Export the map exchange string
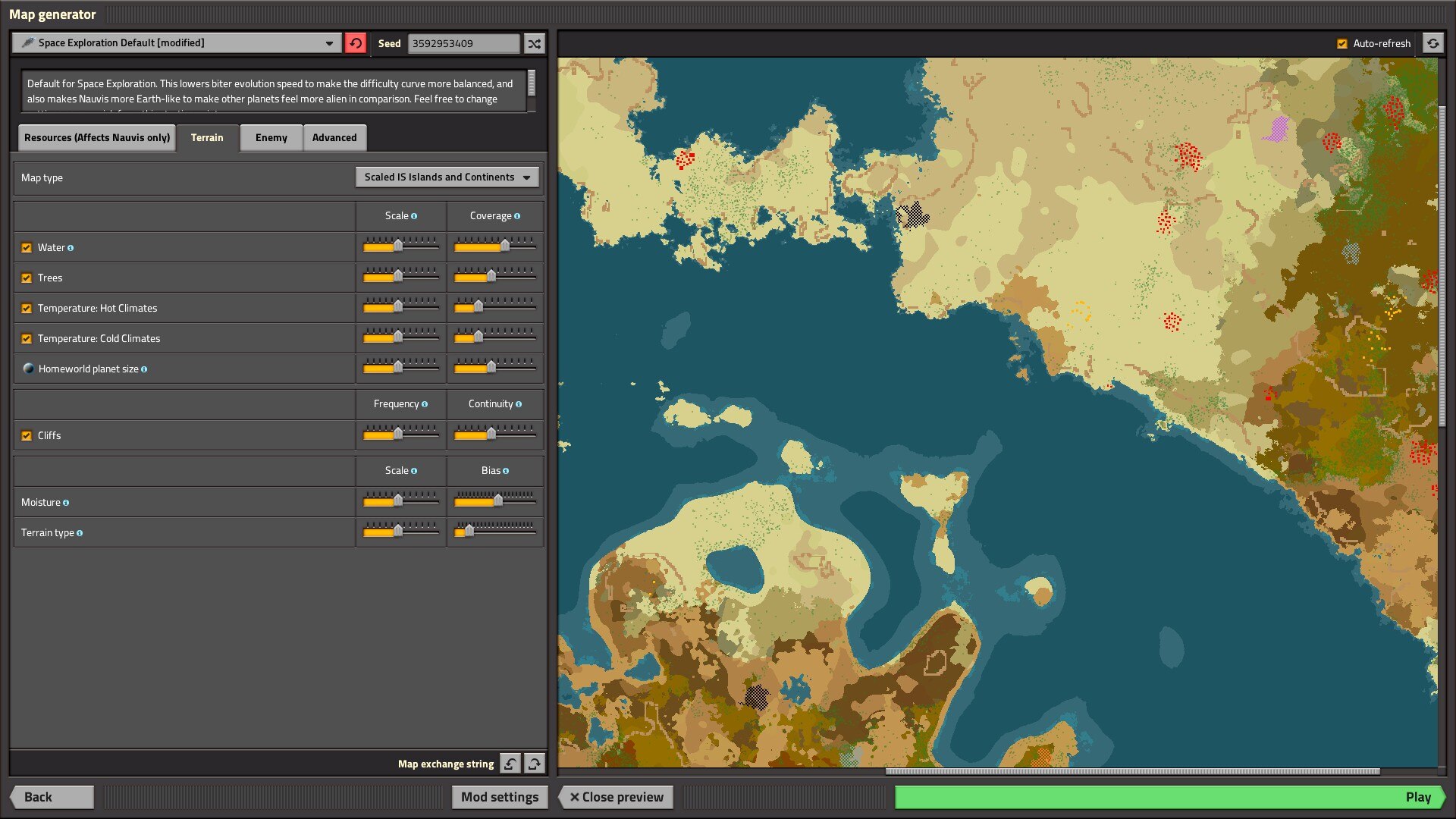The image size is (1456, 819). click(534, 764)
